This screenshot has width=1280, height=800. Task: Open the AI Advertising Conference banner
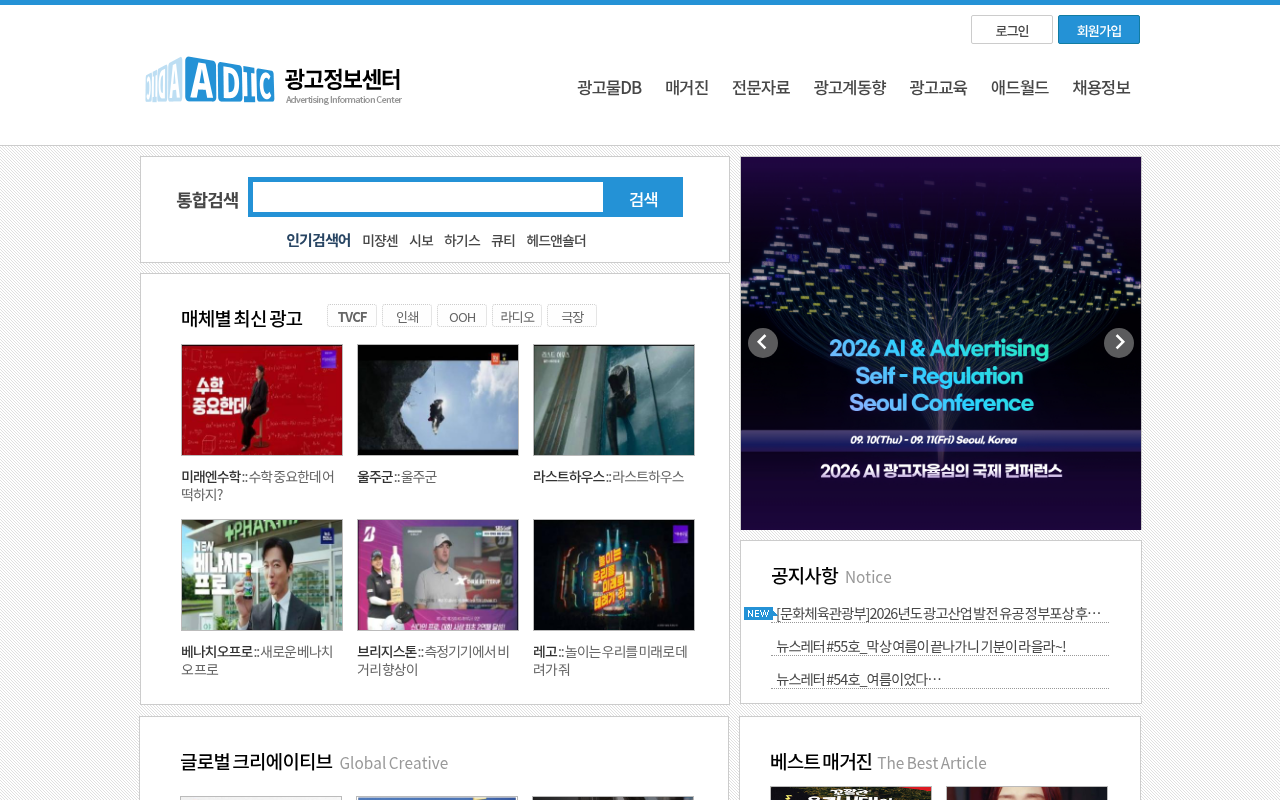pyautogui.click(x=941, y=343)
